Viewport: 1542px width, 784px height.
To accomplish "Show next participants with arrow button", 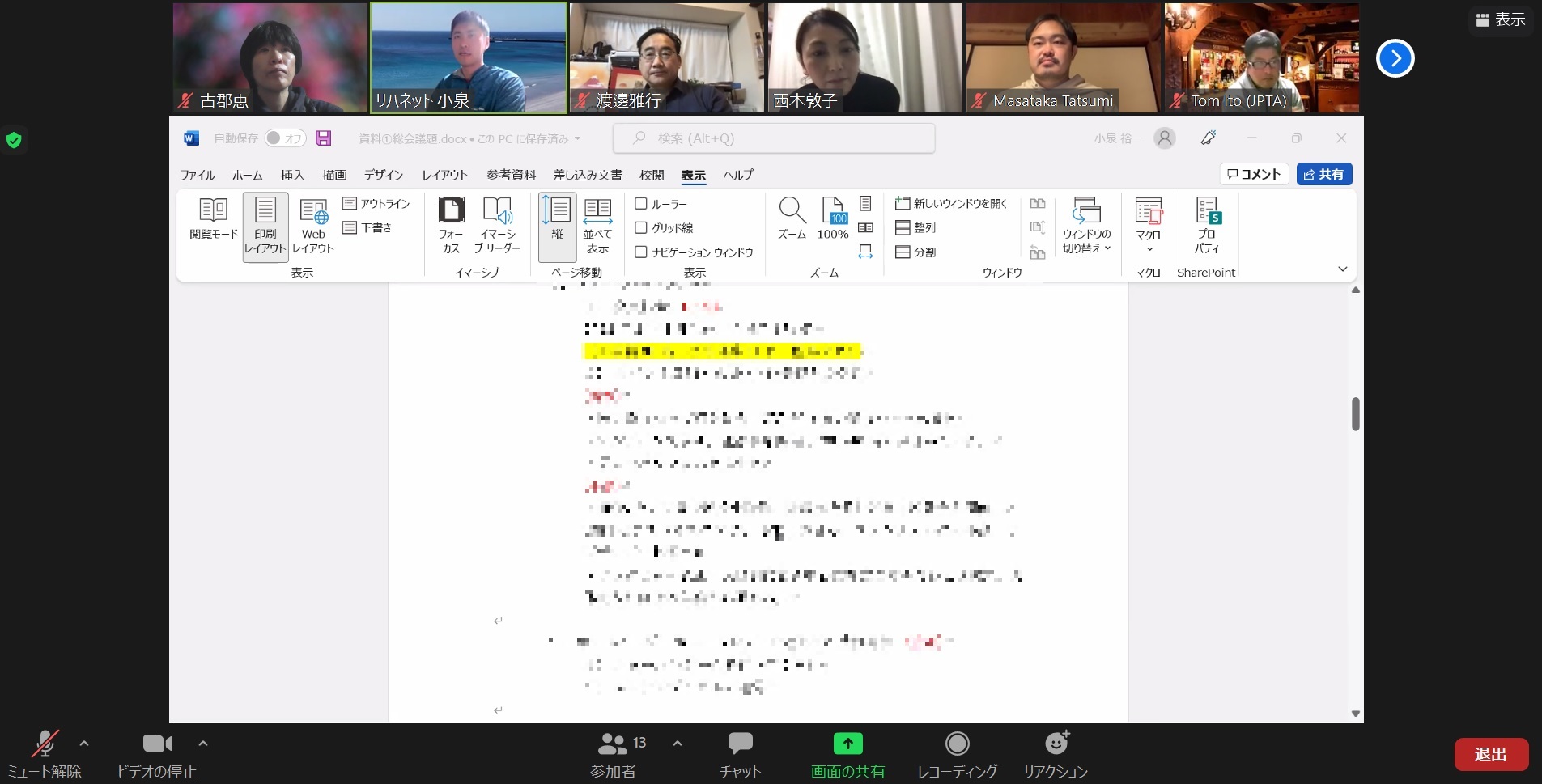I will coord(1395,58).
